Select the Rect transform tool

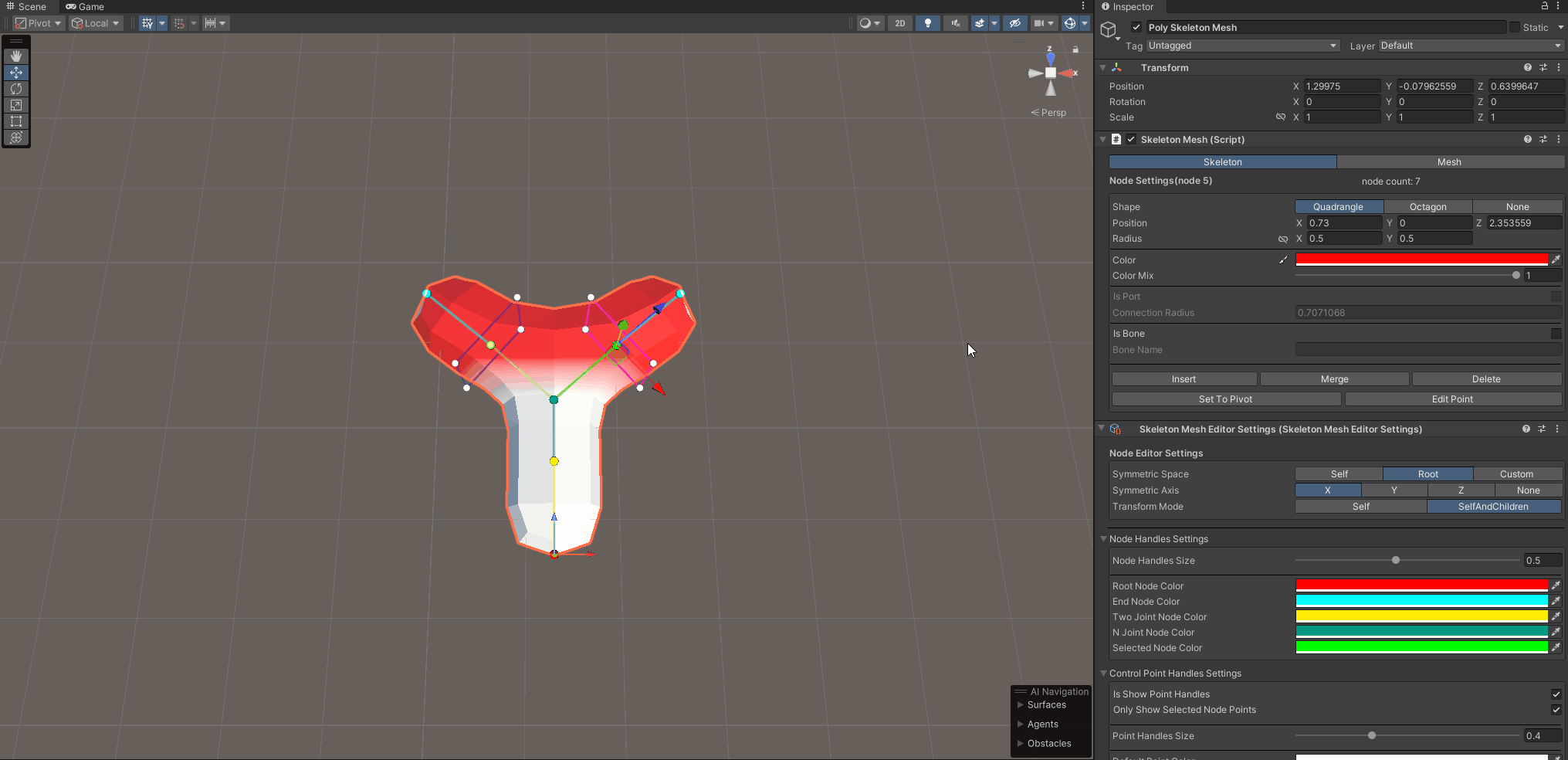pos(16,121)
